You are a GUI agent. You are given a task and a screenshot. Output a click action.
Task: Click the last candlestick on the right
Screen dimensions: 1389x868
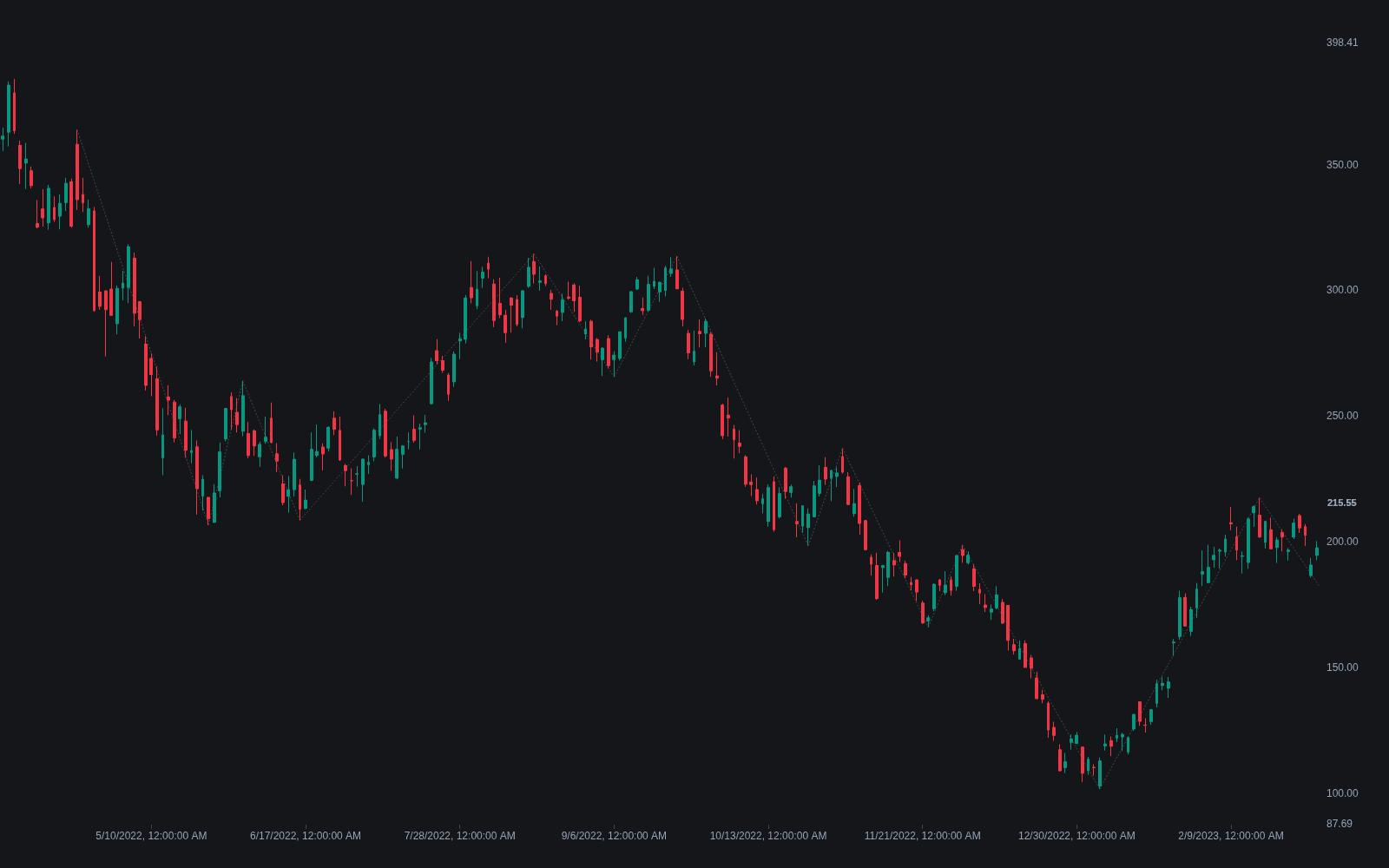tap(1317, 550)
